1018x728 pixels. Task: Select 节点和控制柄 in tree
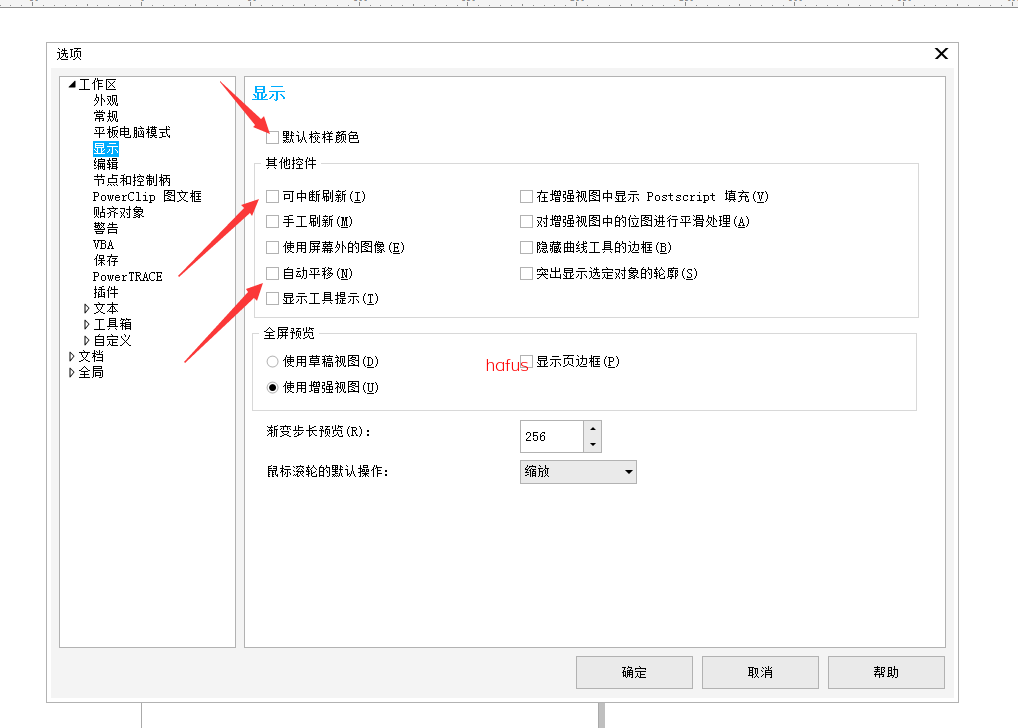click(x=132, y=181)
